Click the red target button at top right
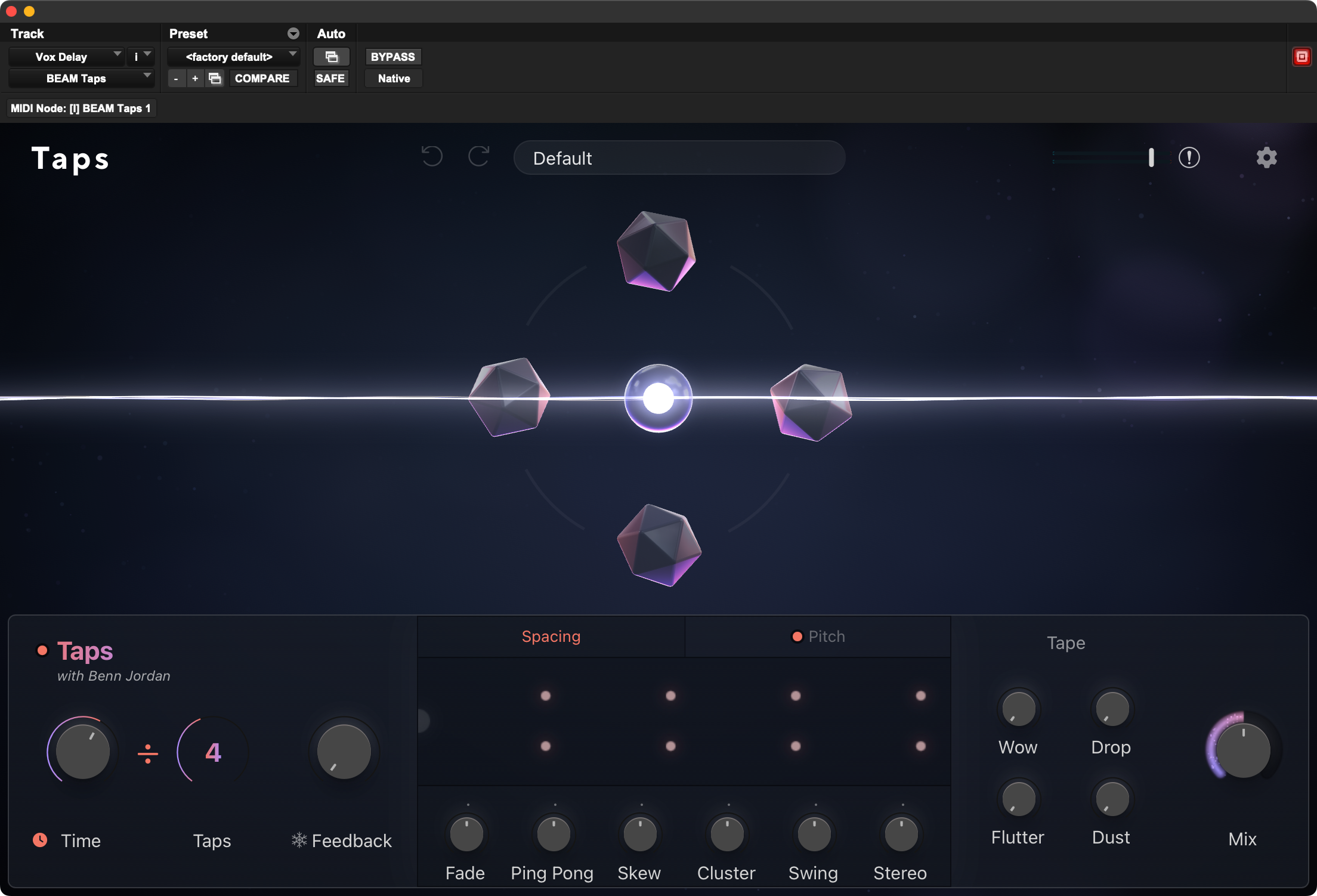 click(1301, 57)
